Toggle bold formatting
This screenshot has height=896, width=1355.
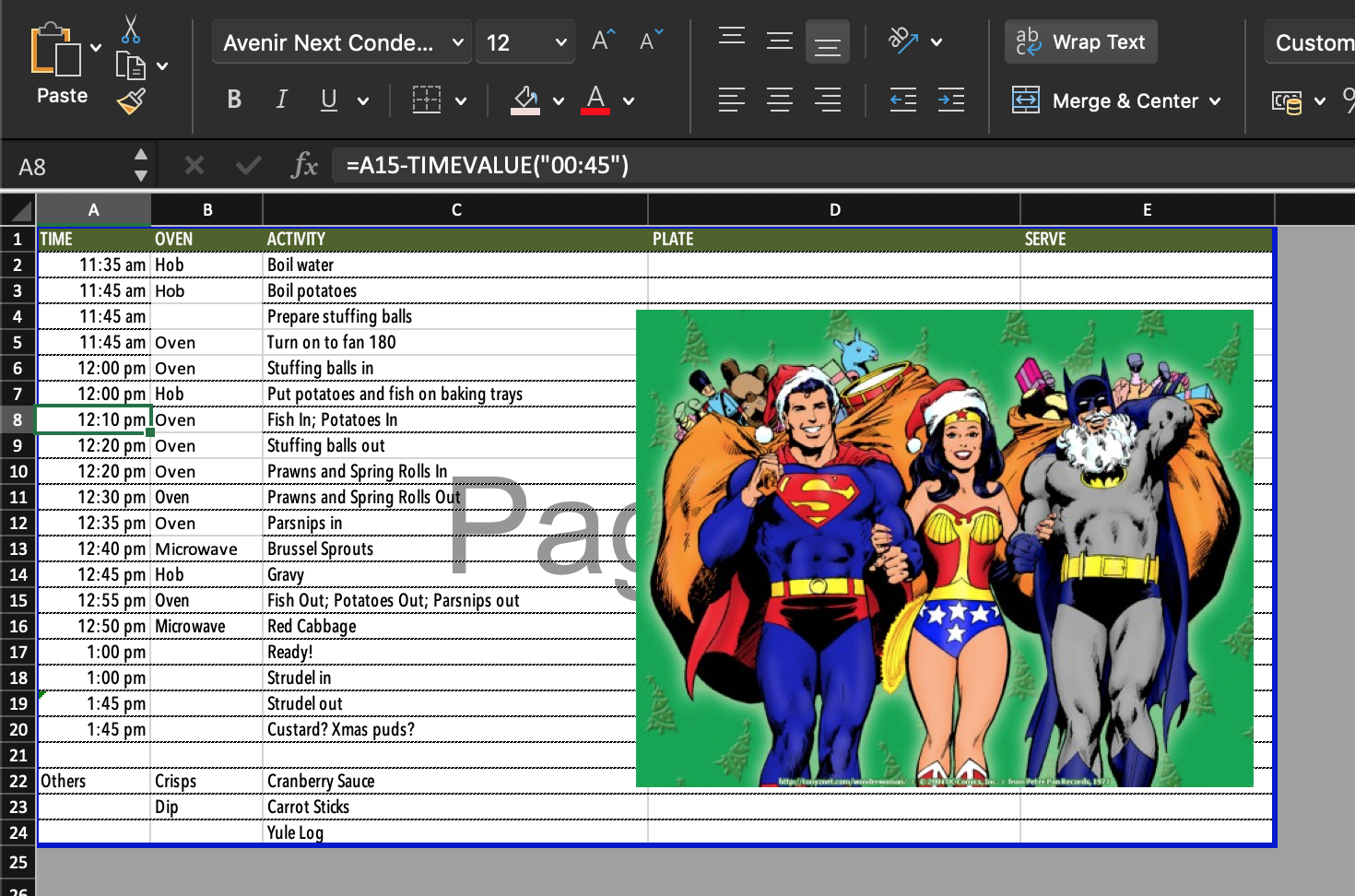coord(234,100)
